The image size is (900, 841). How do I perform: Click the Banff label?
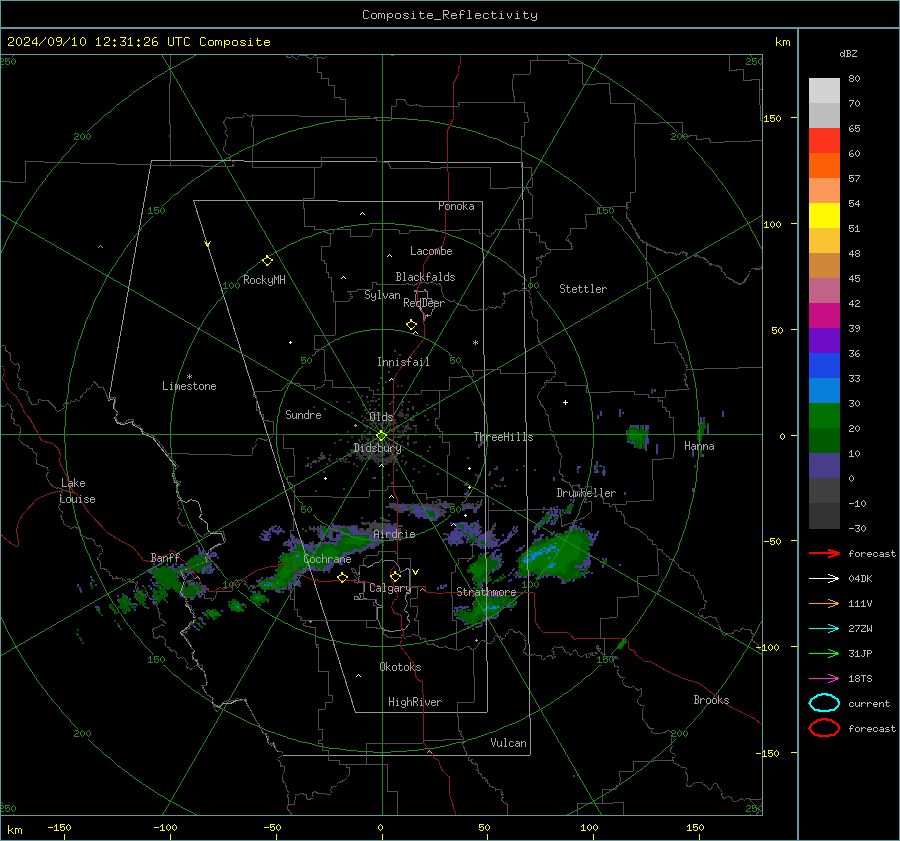(165, 557)
